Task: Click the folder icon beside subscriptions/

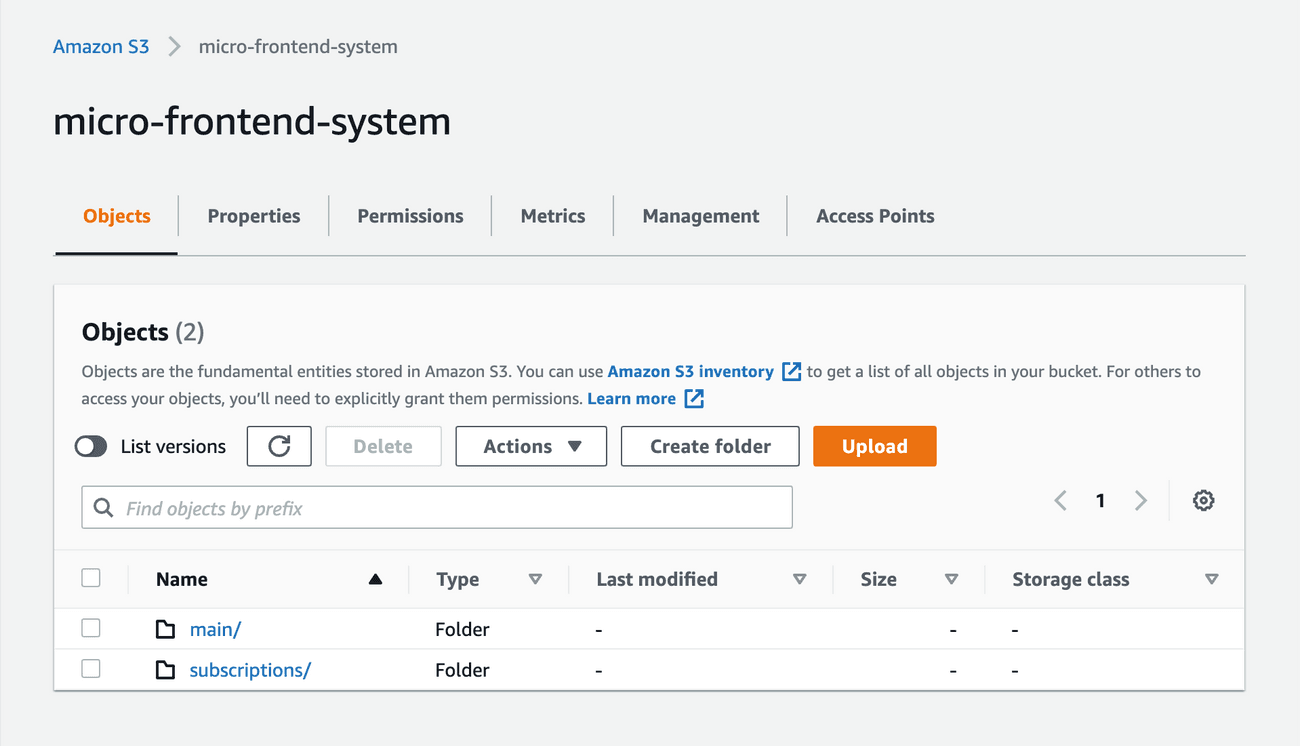Action: [165, 669]
